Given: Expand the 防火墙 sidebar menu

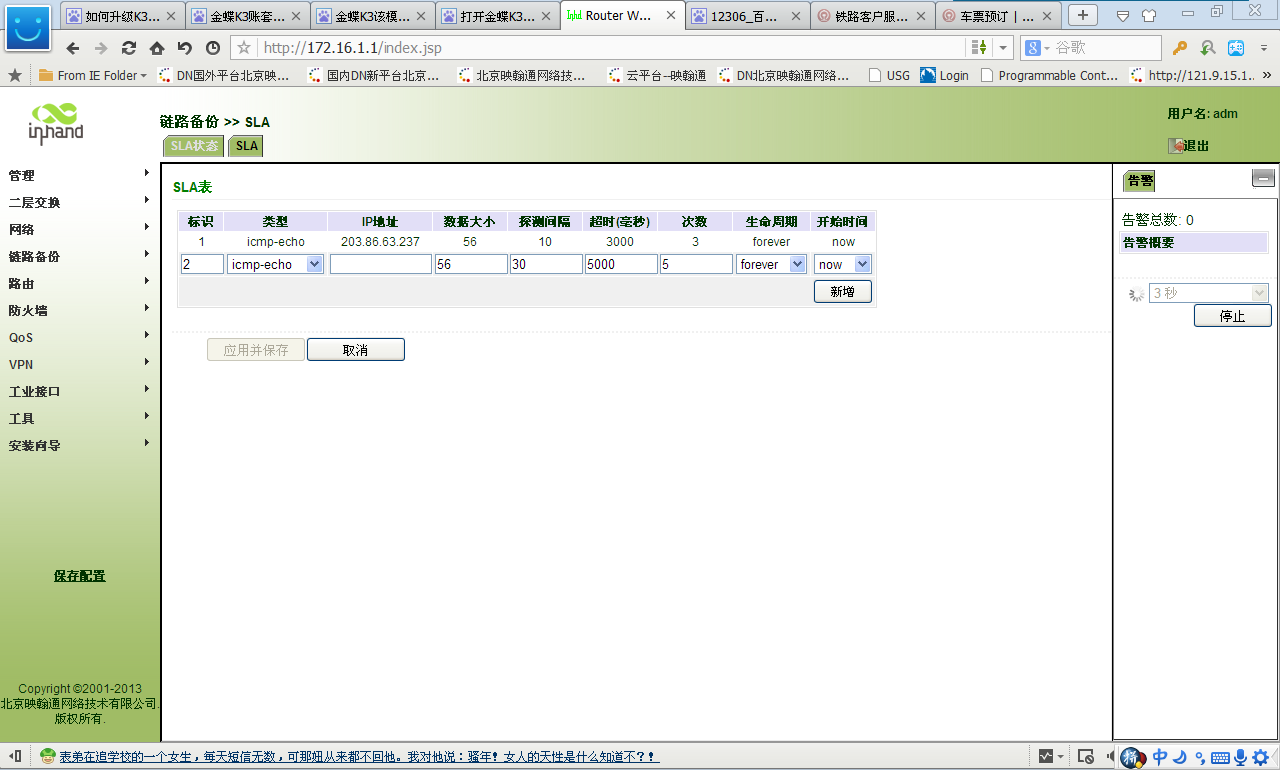Looking at the screenshot, I should [29, 310].
